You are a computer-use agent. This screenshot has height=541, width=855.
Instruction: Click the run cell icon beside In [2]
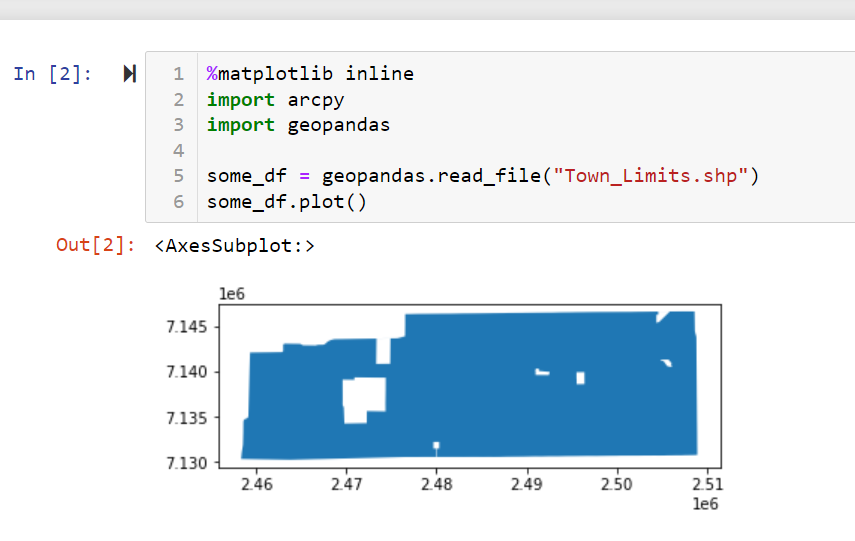coord(129,74)
